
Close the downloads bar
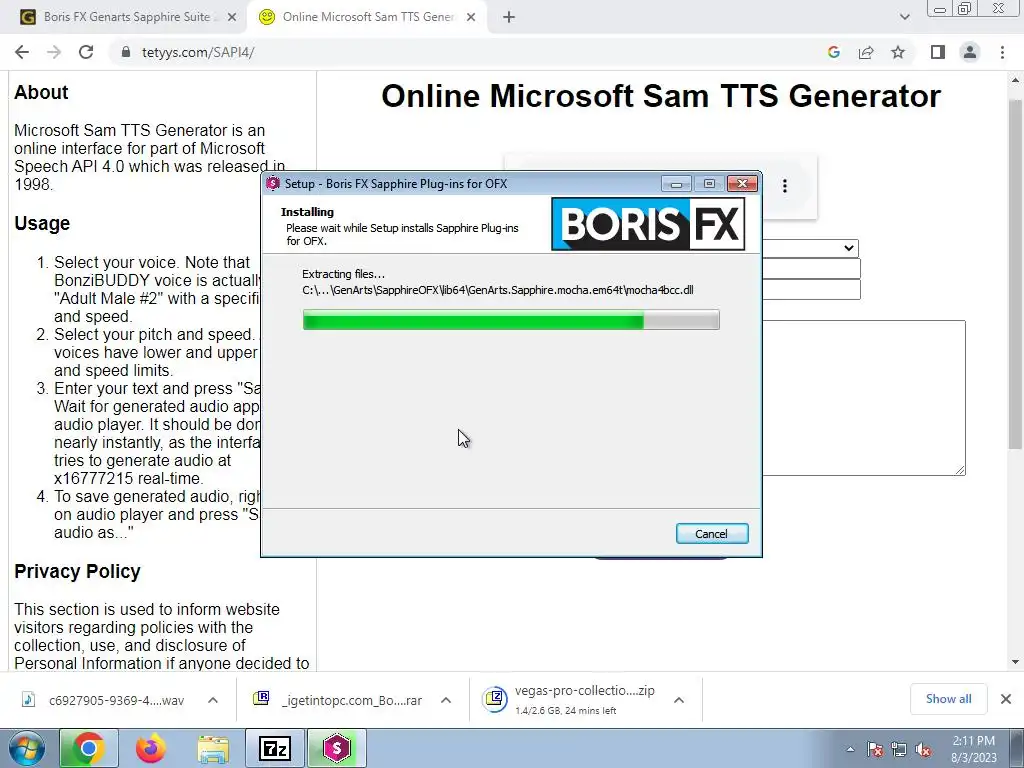pyautogui.click(x=1006, y=699)
